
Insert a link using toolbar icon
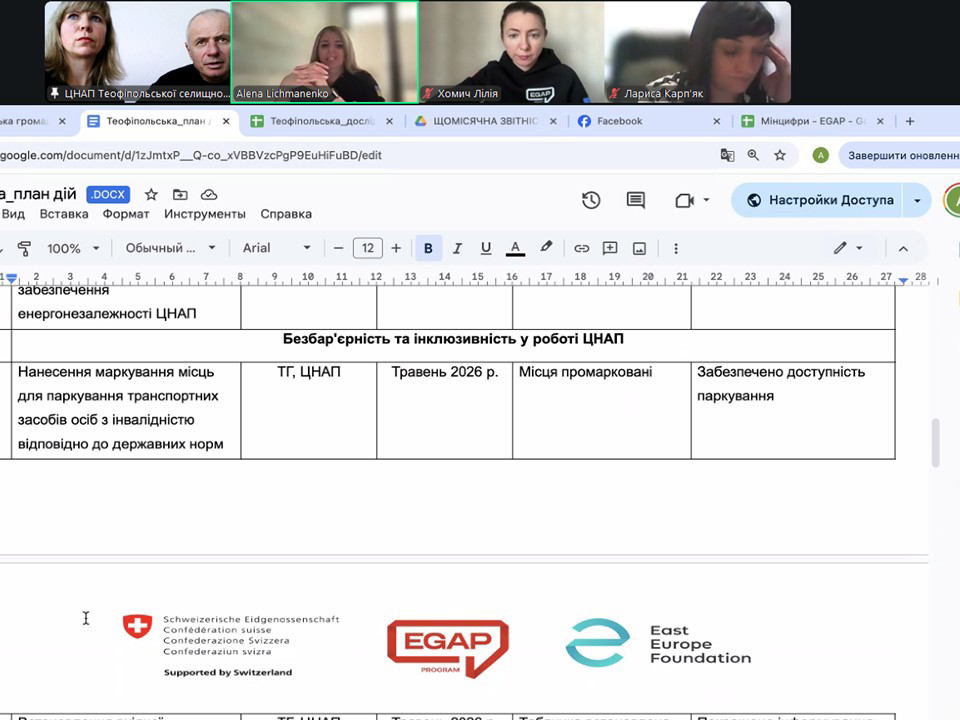click(x=581, y=248)
